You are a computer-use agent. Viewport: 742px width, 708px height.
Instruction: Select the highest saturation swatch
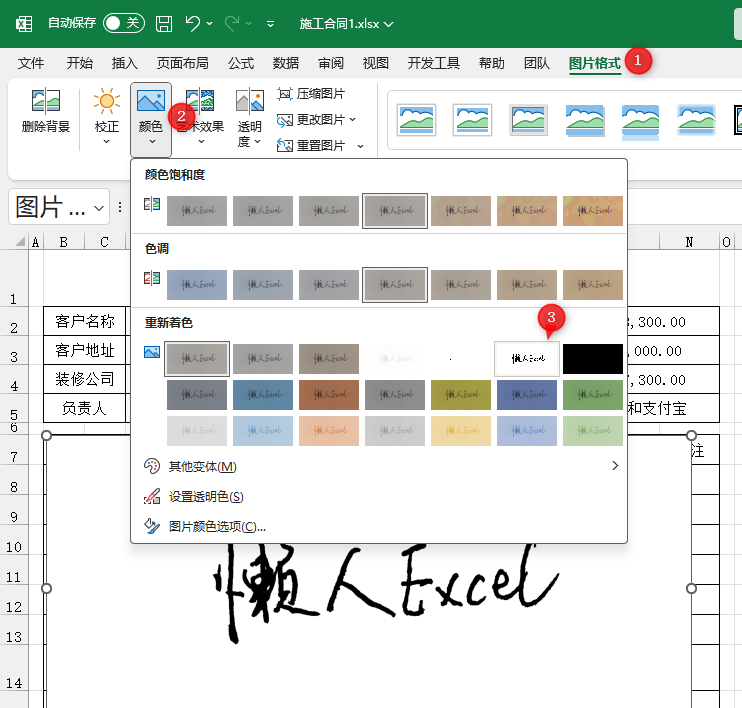(x=592, y=211)
